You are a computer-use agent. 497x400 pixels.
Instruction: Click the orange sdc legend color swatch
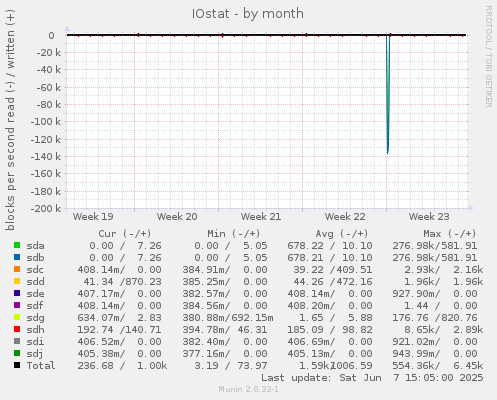[x=17, y=269]
